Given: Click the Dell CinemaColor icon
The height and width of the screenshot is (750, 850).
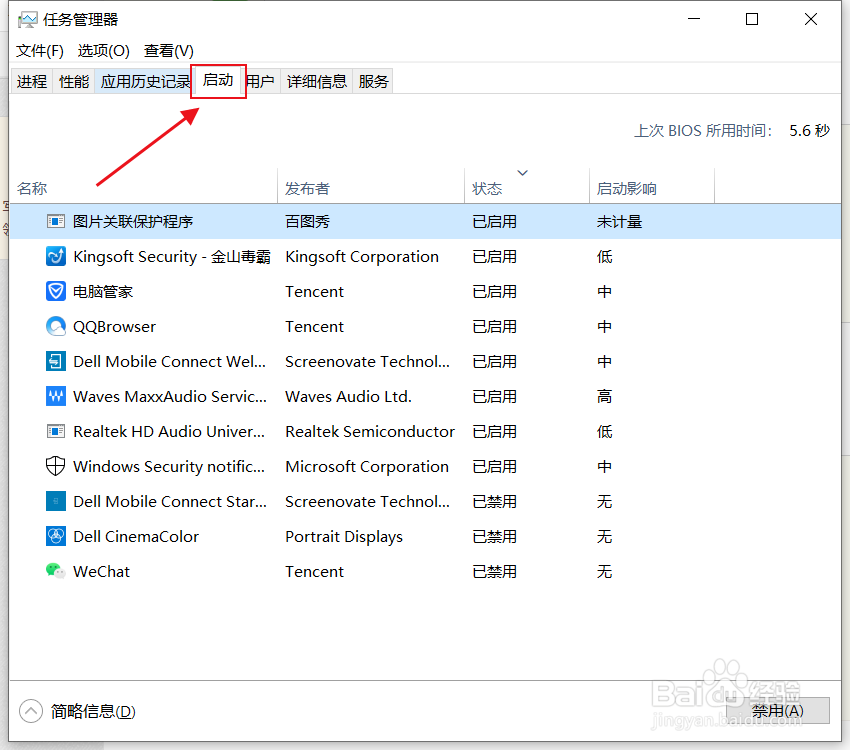Looking at the screenshot, I should pyautogui.click(x=55, y=536).
